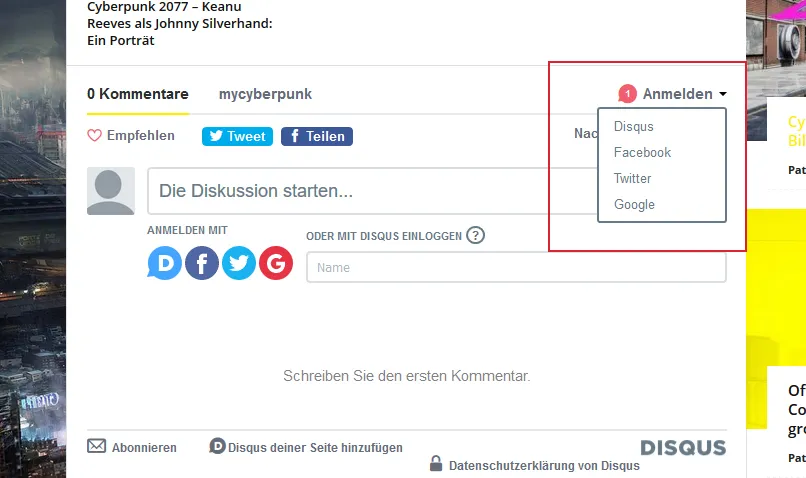This screenshot has width=806, height=478.
Task: Focus the Name input field
Action: (x=516, y=267)
